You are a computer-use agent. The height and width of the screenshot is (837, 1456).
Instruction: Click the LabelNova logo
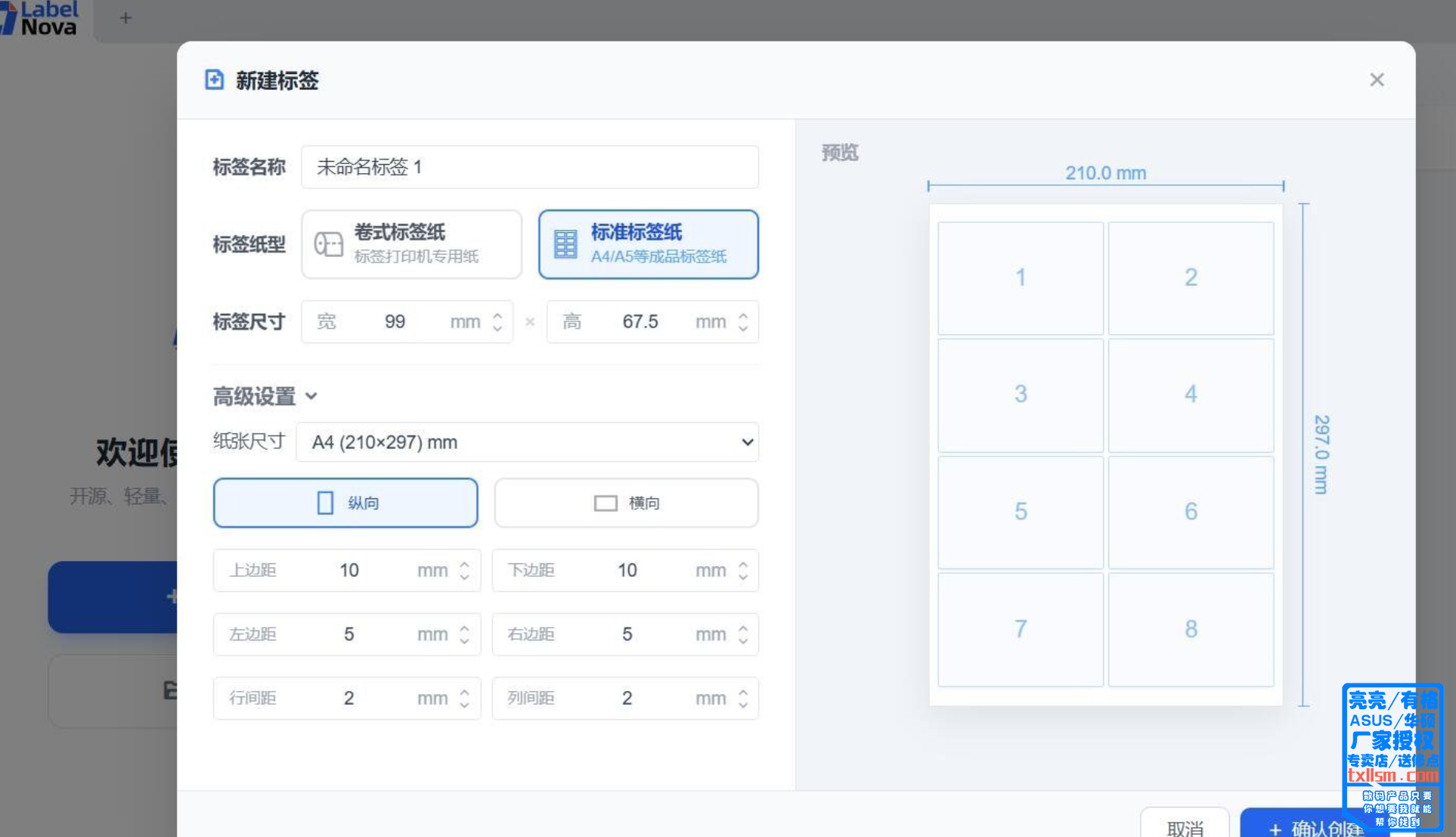click(x=42, y=18)
